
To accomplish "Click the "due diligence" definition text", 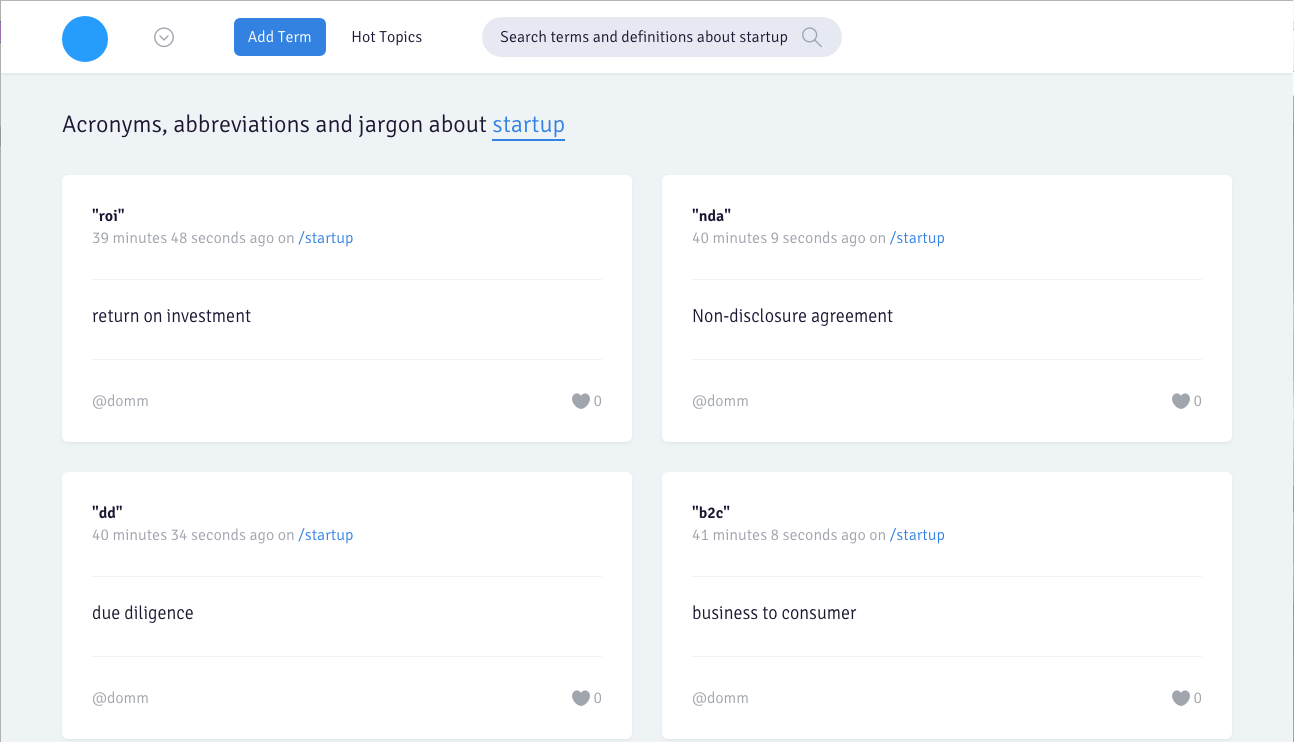I will pos(143,613).
